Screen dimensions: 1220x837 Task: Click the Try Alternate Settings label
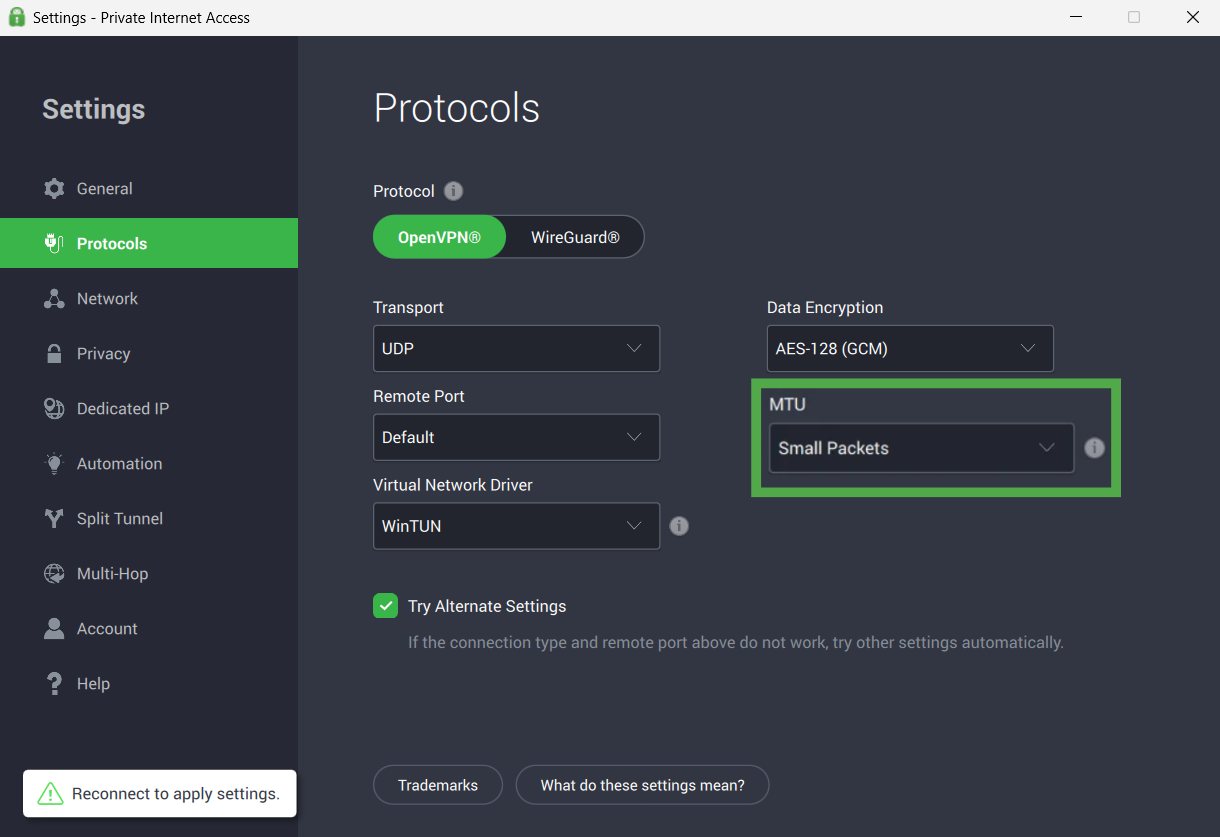coord(487,606)
